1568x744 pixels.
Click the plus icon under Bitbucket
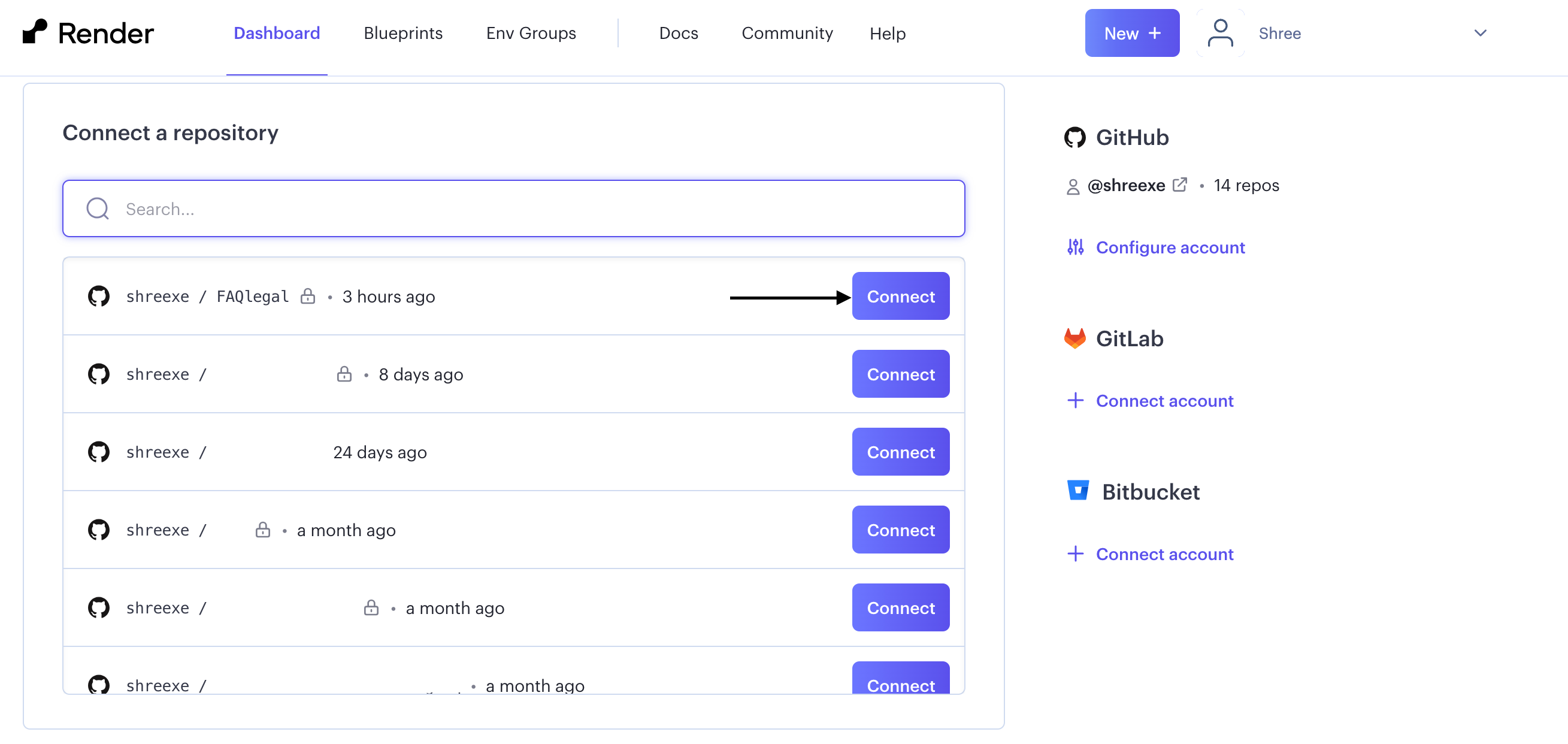pos(1076,554)
